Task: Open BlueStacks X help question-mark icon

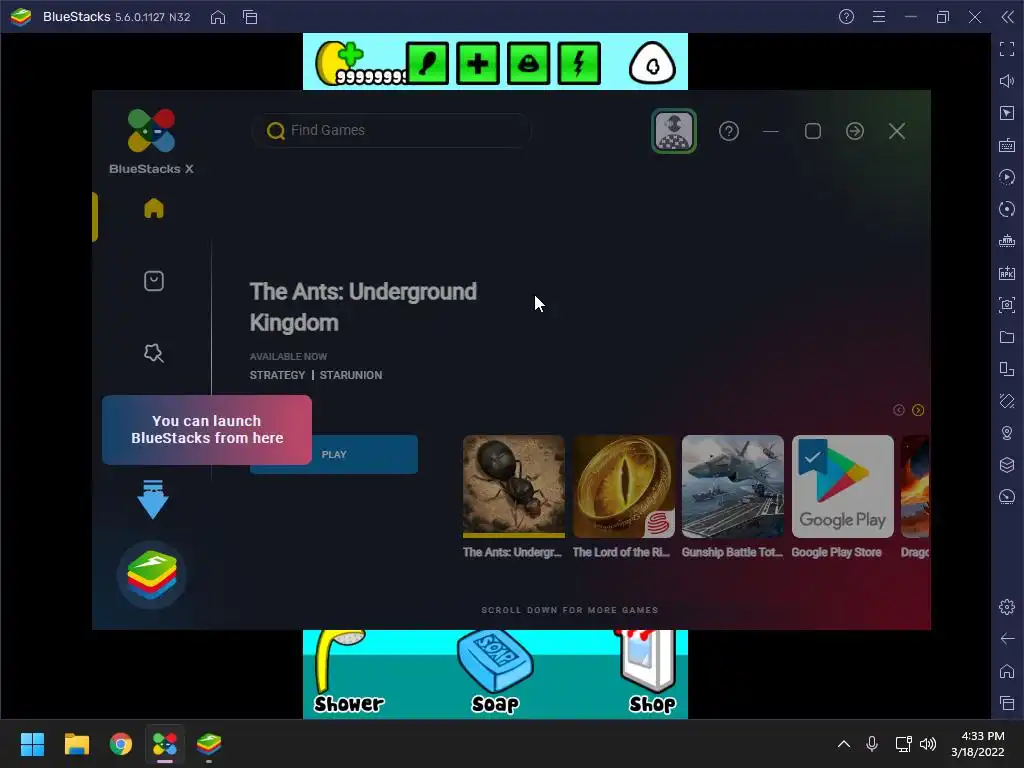Action: 729,131
